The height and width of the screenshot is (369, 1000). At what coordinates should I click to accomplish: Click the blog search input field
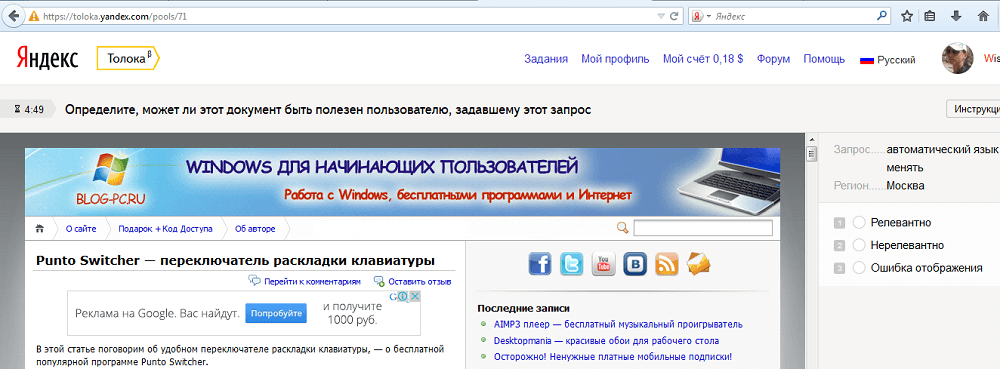(x=703, y=228)
